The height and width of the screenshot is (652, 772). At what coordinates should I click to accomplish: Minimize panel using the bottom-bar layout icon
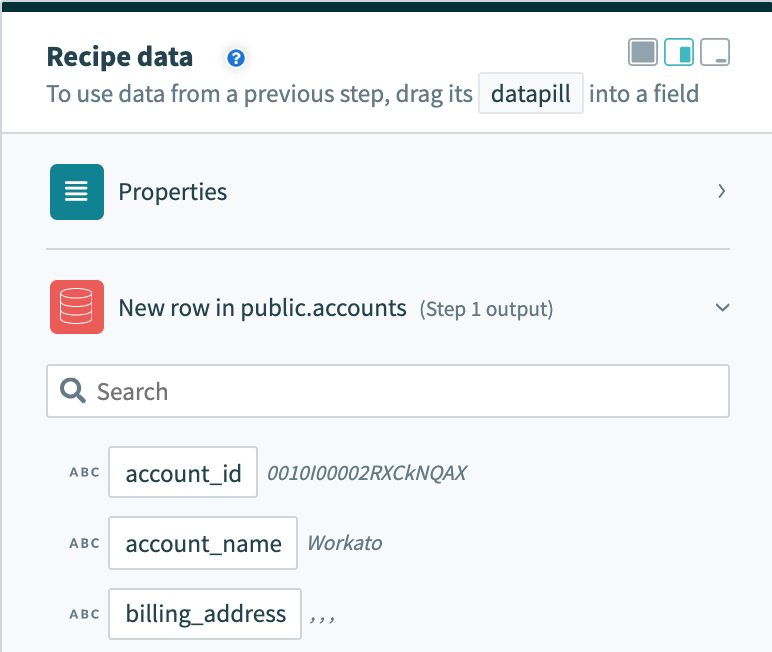715,52
